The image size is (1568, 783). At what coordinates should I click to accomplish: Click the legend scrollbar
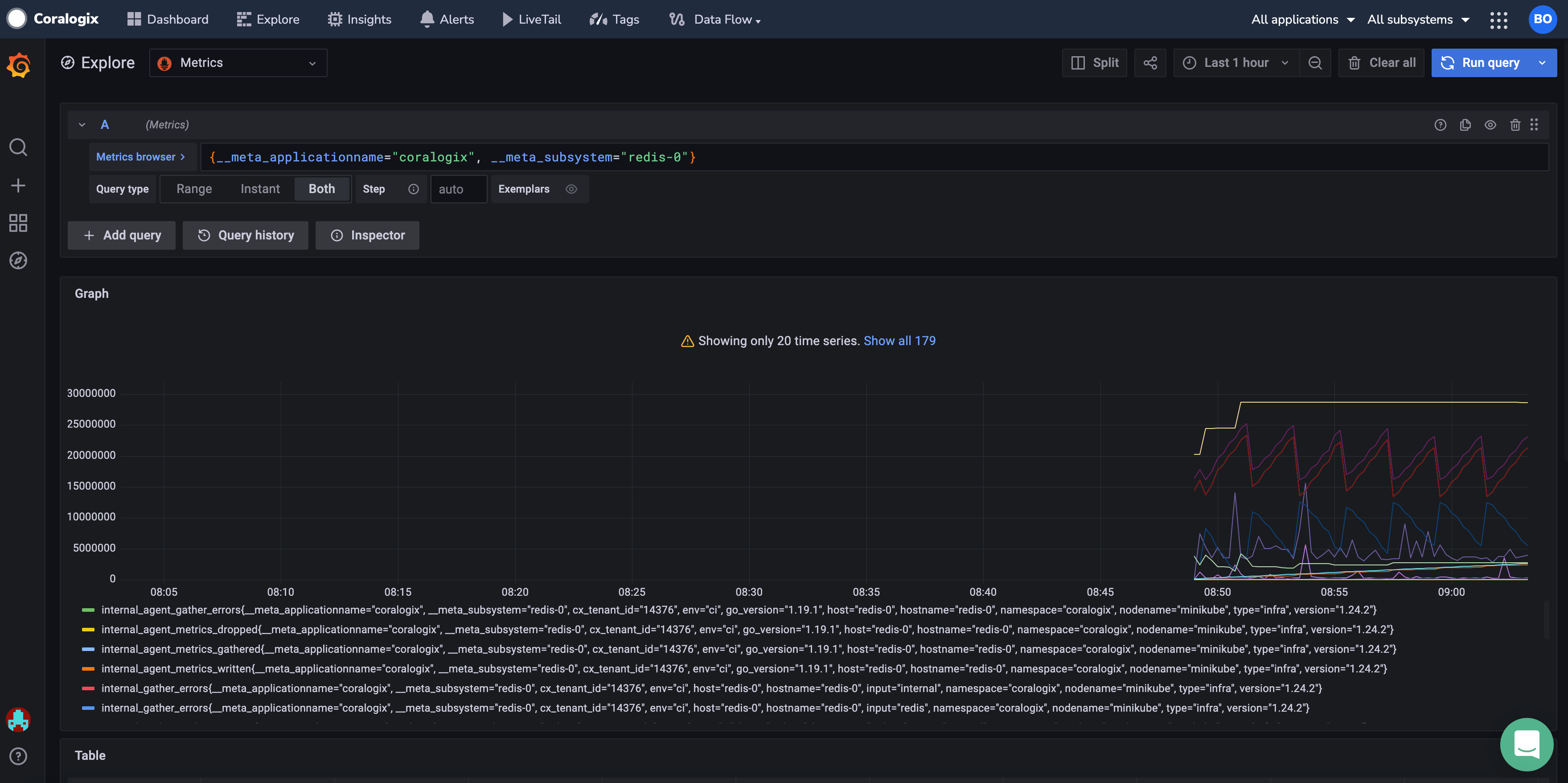click(x=1546, y=620)
